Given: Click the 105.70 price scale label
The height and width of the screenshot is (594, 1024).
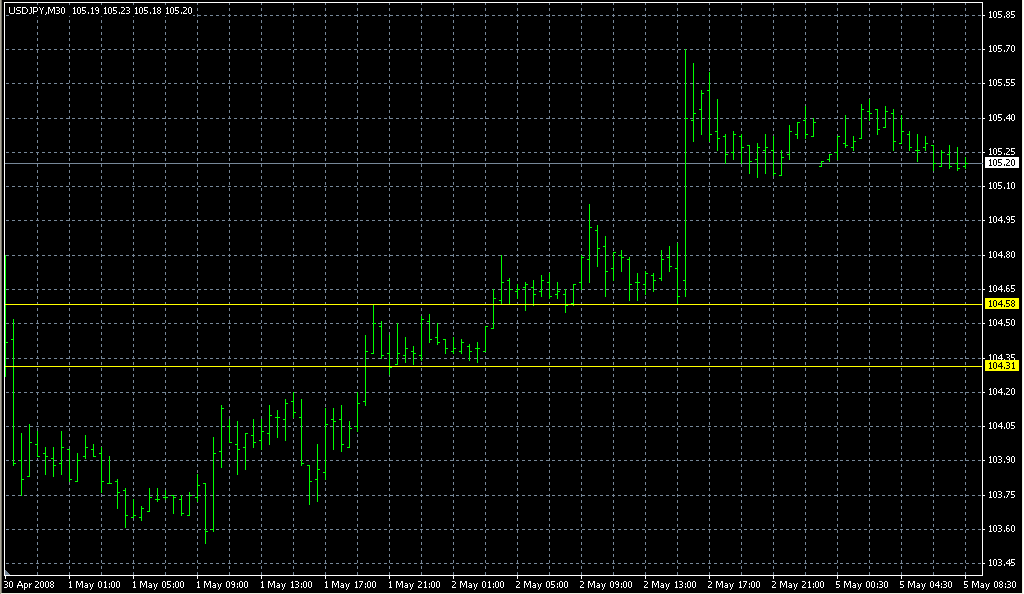Looking at the screenshot, I should [1001, 48].
